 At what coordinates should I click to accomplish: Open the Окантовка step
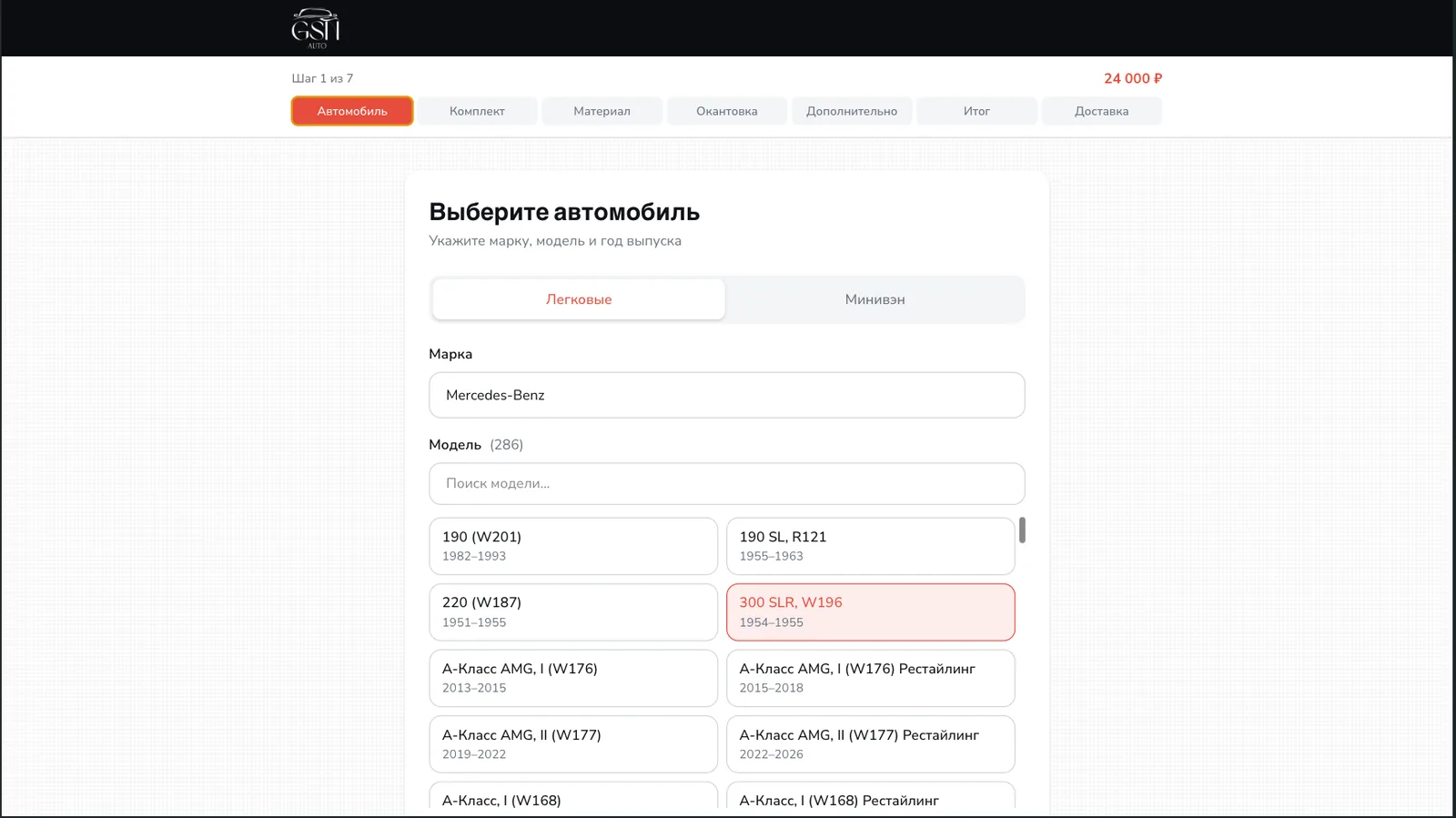pos(727,111)
